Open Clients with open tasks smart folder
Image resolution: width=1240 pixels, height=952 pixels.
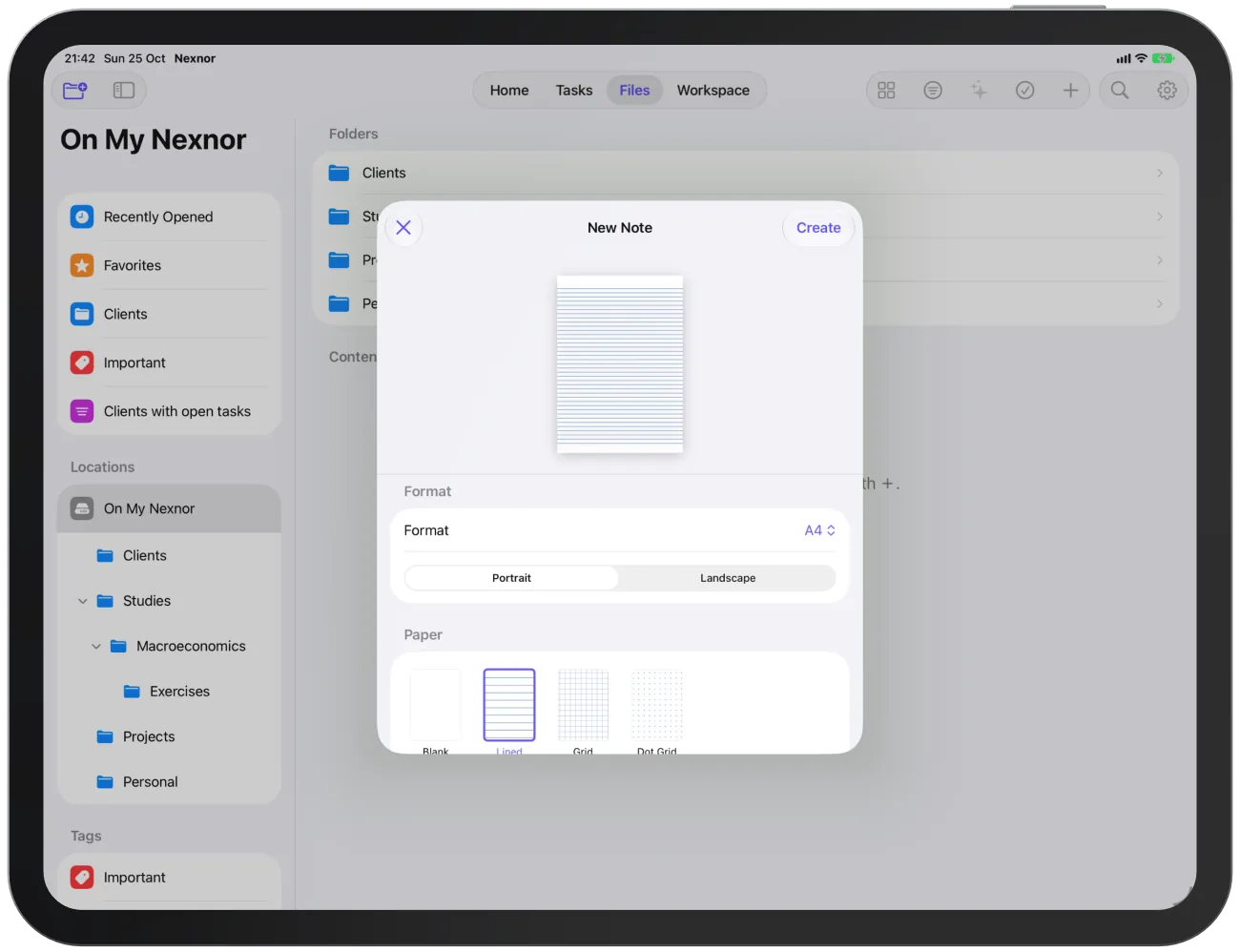click(x=169, y=411)
